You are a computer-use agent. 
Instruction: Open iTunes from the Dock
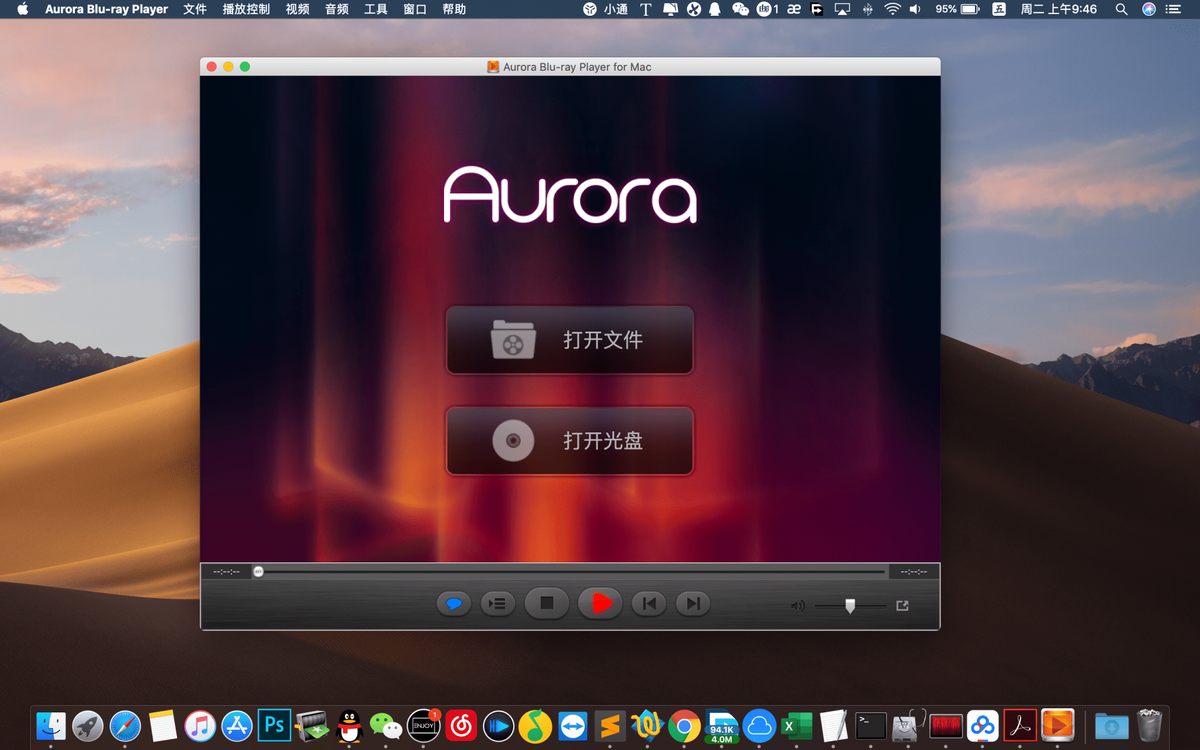click(x=200, y=724)
